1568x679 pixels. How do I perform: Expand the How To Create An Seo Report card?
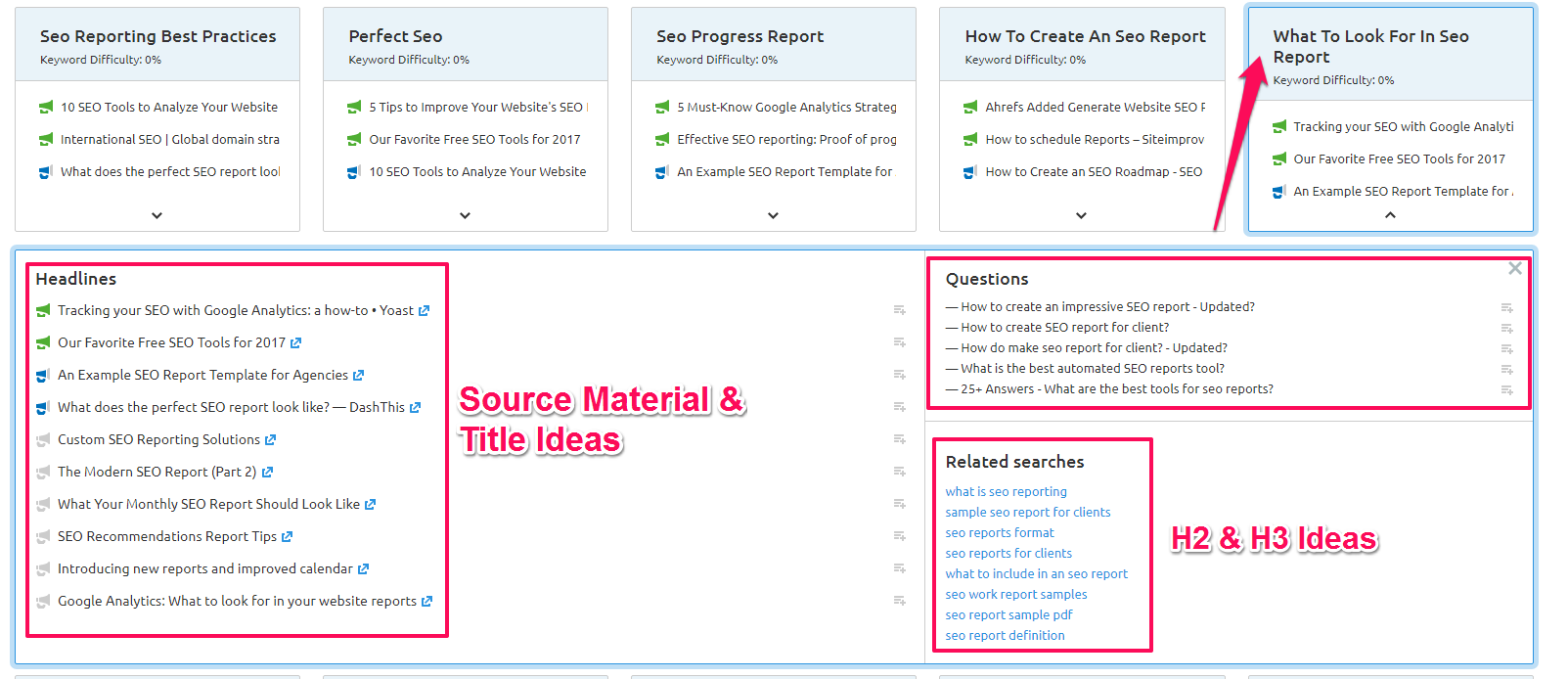click(x=1081, y=215)
